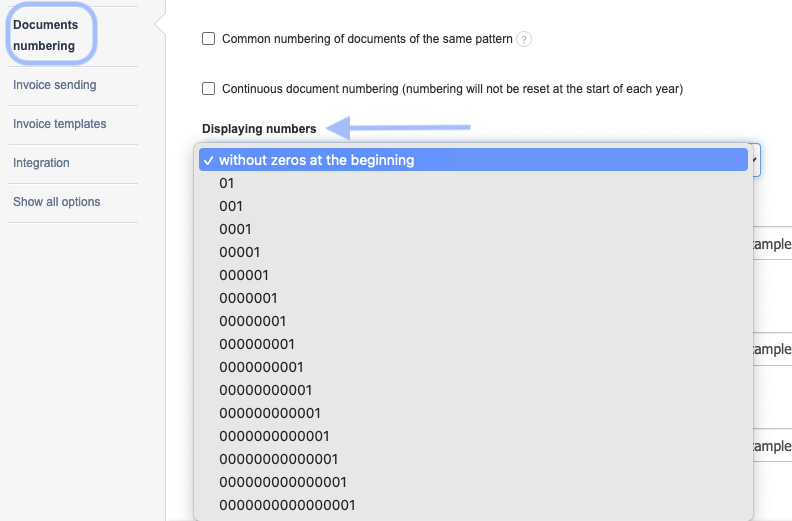Open Invoice templates section
This screenshot has width=792, height=521.
pos(60,124)
